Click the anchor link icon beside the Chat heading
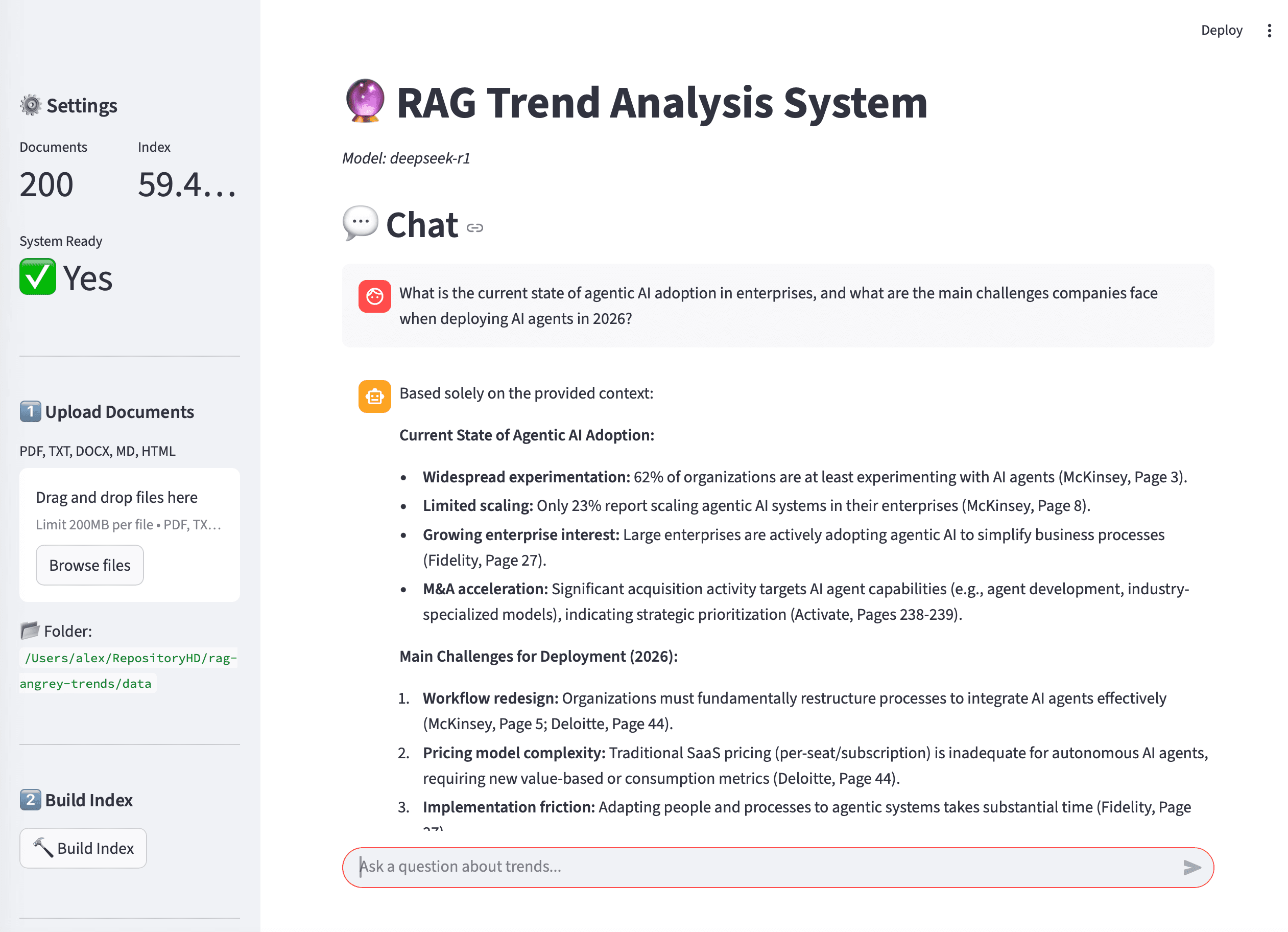The image size is (1288, 932). (474, 228)
